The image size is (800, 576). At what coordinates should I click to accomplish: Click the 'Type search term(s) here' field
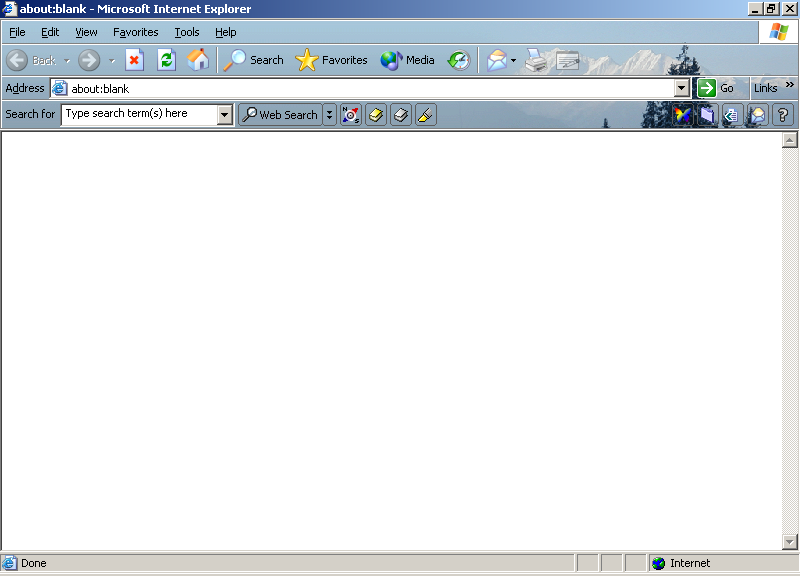point(139,115)
